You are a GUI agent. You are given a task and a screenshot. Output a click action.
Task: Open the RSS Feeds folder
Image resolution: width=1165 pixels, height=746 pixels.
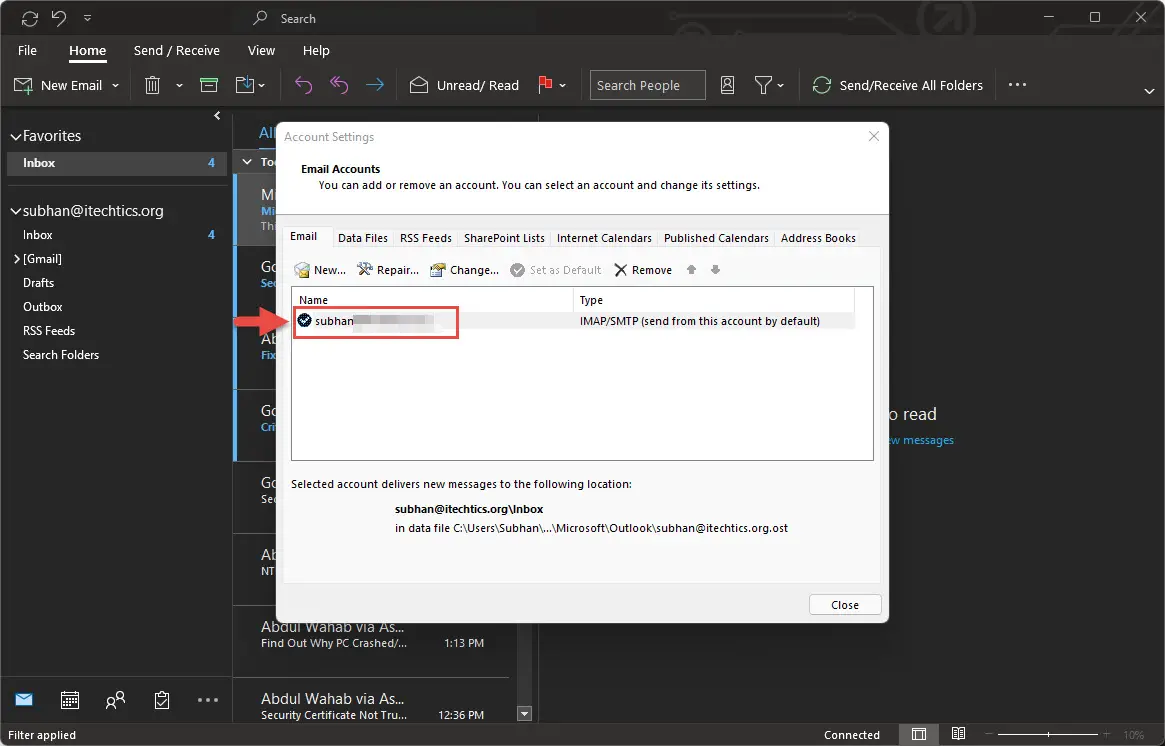49,331
